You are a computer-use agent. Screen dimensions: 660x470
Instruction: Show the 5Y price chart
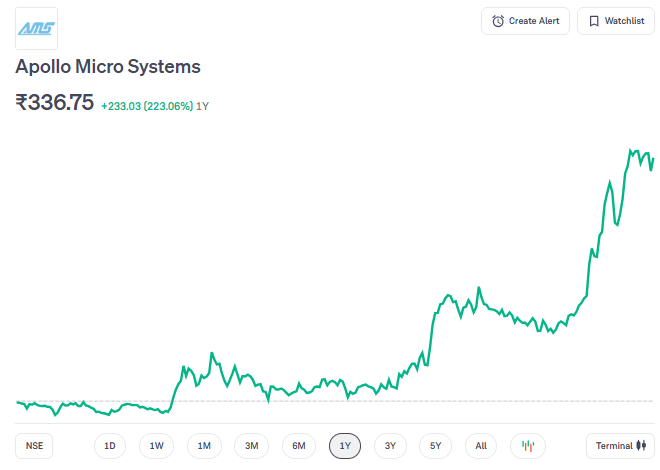tap(435, 446)
